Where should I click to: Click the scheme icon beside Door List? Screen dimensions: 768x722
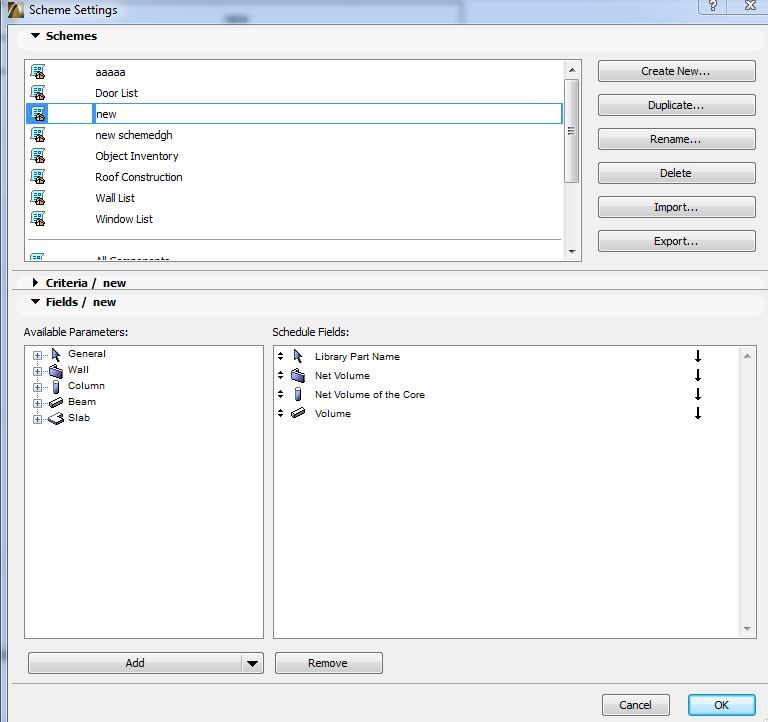(38, 93)
